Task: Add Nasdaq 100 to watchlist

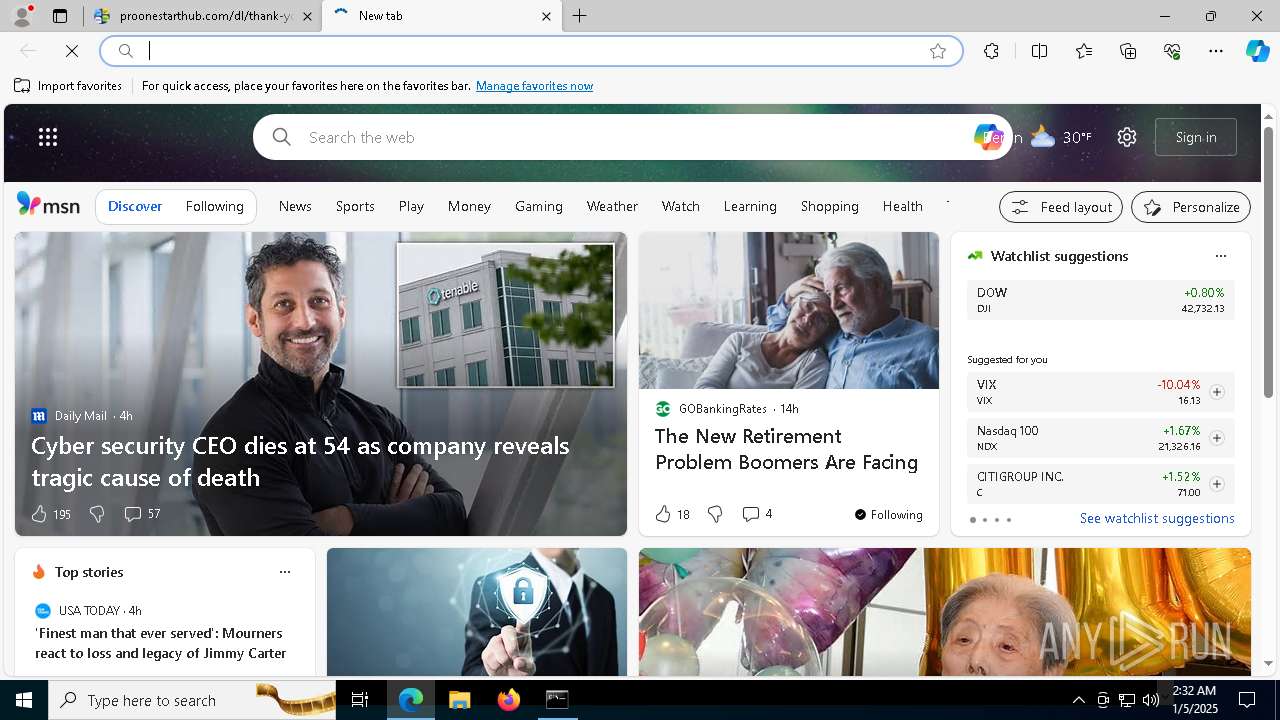Action: tap(1216, 438)
